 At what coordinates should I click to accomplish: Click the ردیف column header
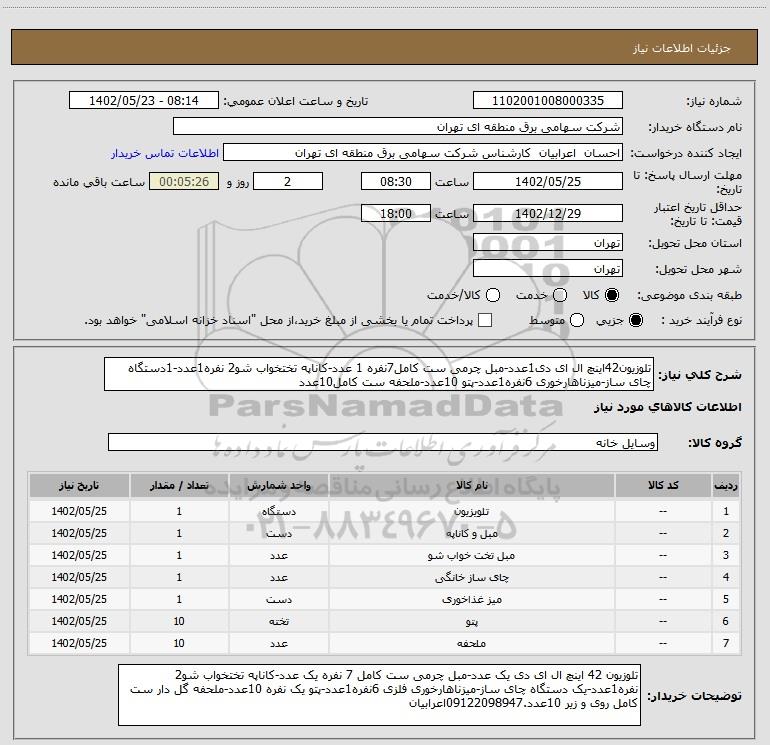(x=726, y=485)
